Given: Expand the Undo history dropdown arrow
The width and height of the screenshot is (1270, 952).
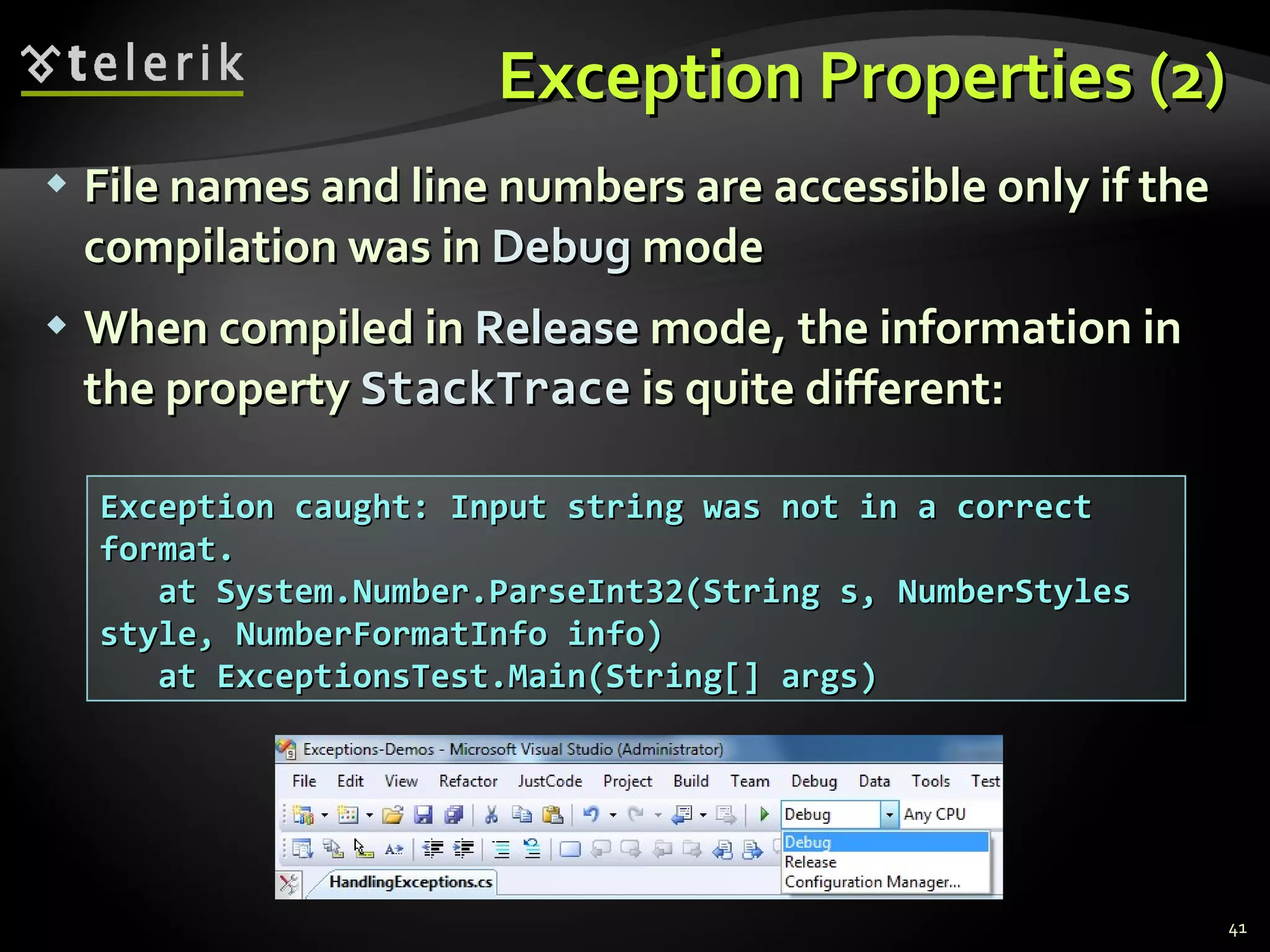Looking at the screenshot, I should tap(613, 815).
